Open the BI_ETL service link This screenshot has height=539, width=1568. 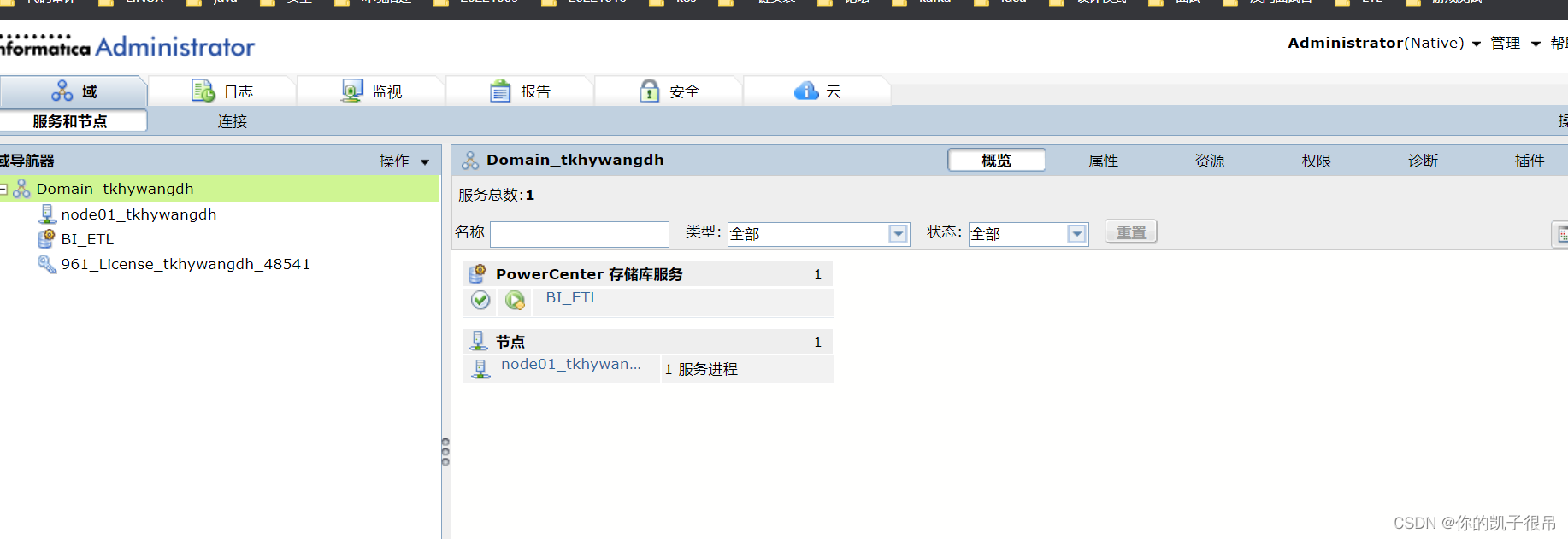tap(572, 297)
